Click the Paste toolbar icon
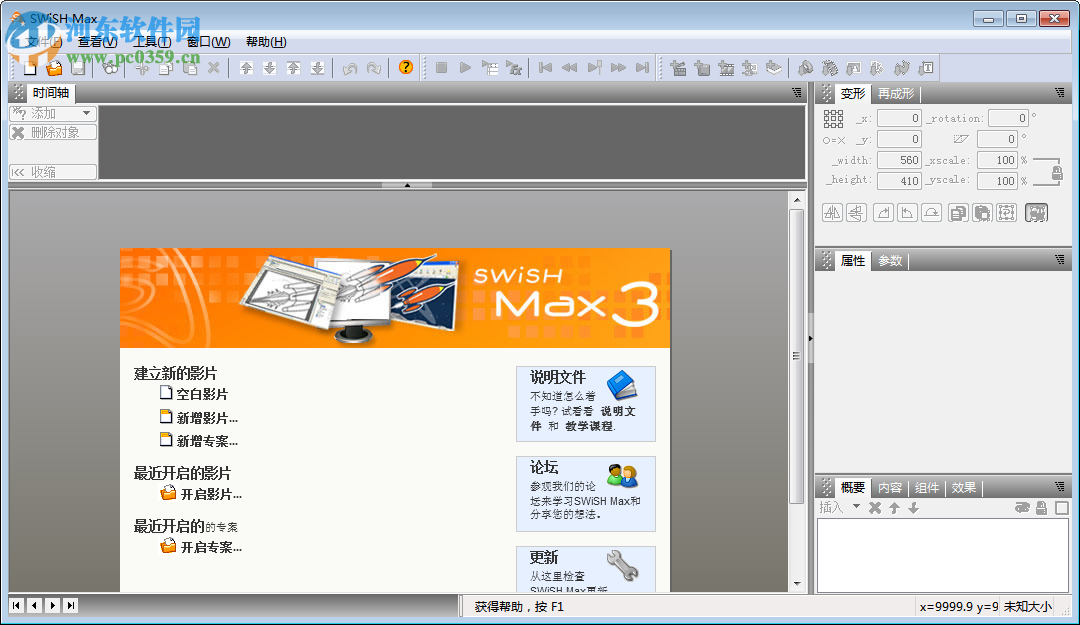This screenshot has height=625, width=1080. pyautogui.click(x=189, y=68)
